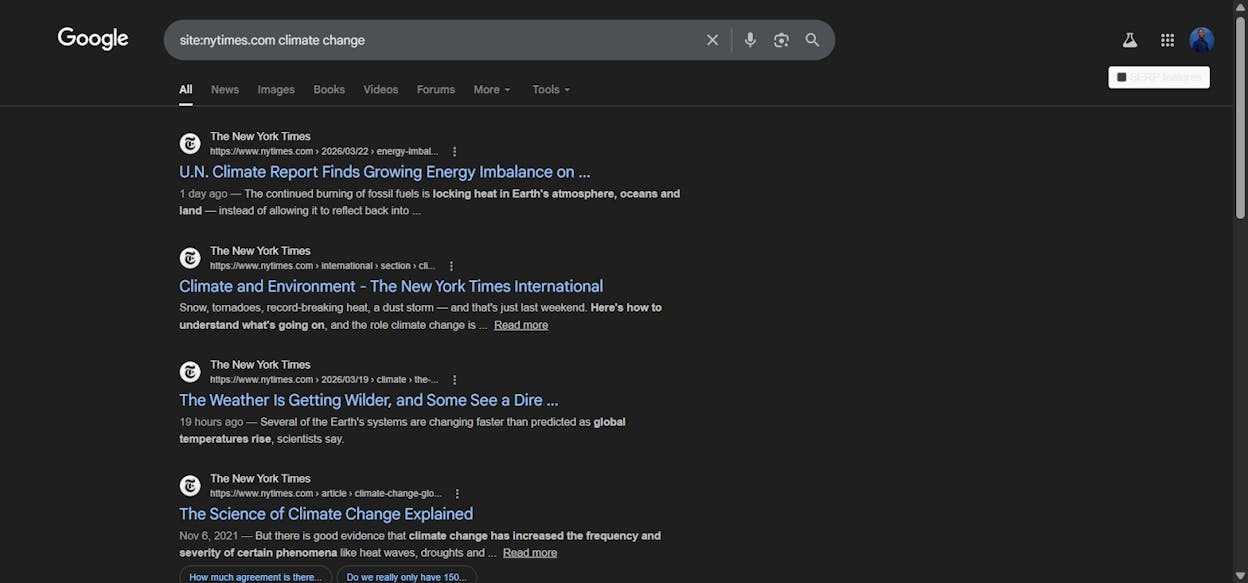The width and height of the screenshot is (1248, 583).
Task: Click 'Do we really only have 150...' chip
Action: (x=406, y=577)
